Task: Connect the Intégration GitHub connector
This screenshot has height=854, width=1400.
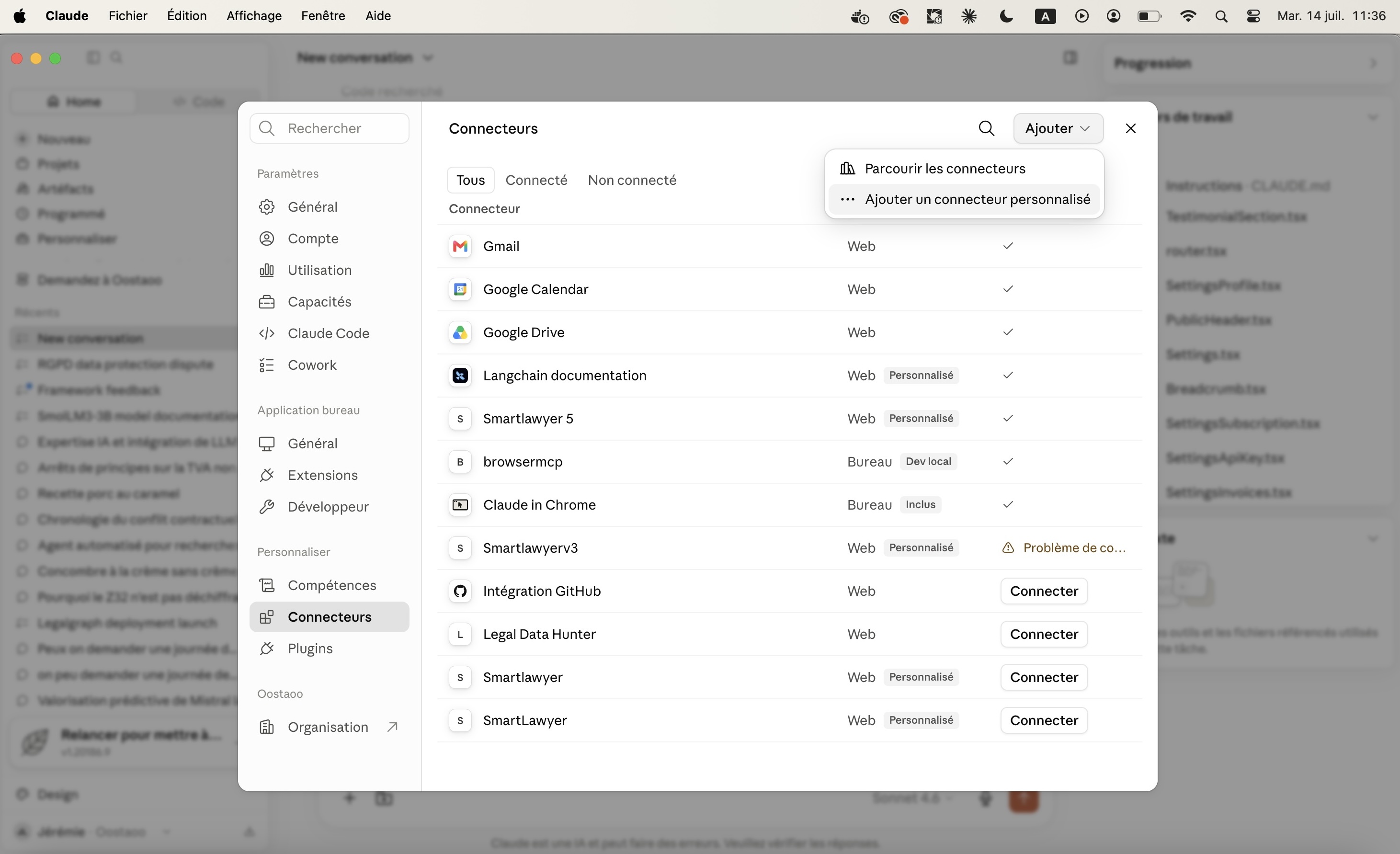Action: pos(1044,591)
